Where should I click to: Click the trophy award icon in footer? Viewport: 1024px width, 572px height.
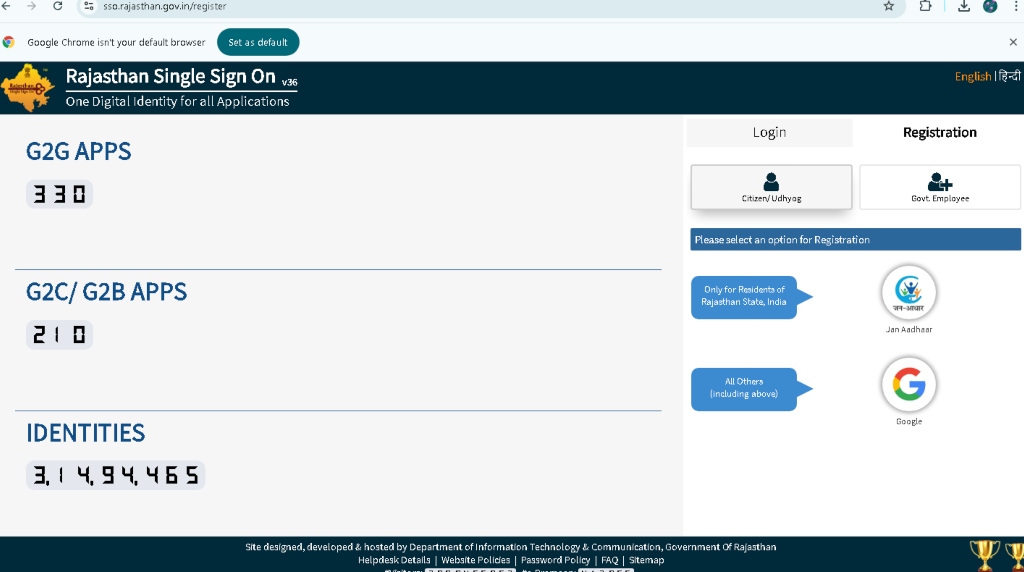pyautogui.click(x=984, y=555)
